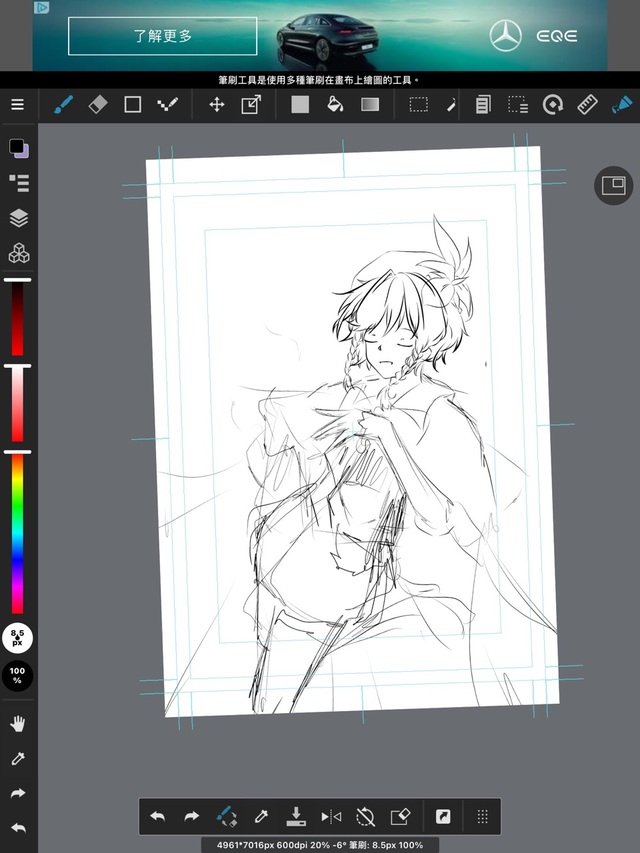Toggle canvas horizontal flip
Screen dimensions: 640x853
click(331, 817)
